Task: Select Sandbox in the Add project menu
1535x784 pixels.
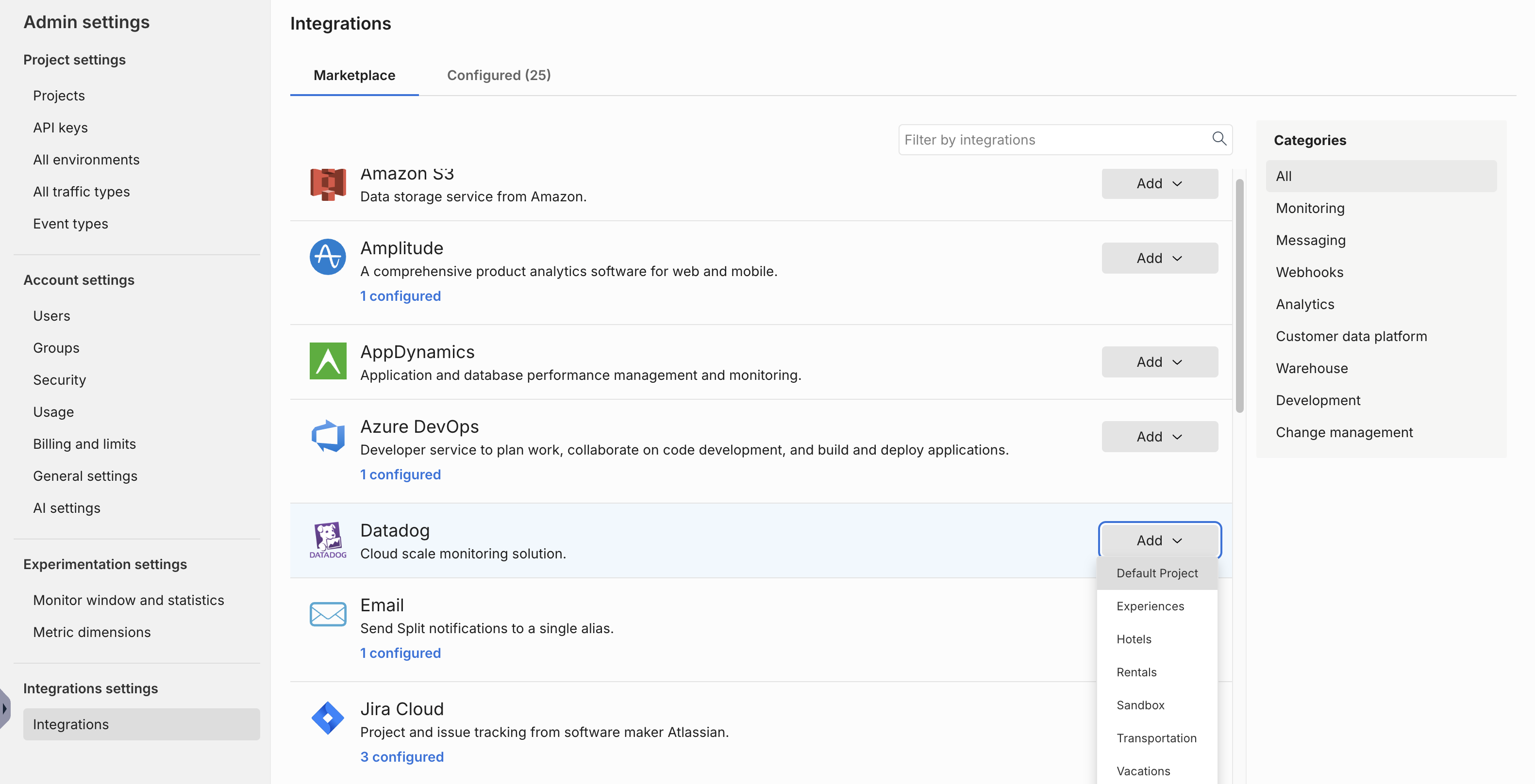Action: click(1140, 705)
